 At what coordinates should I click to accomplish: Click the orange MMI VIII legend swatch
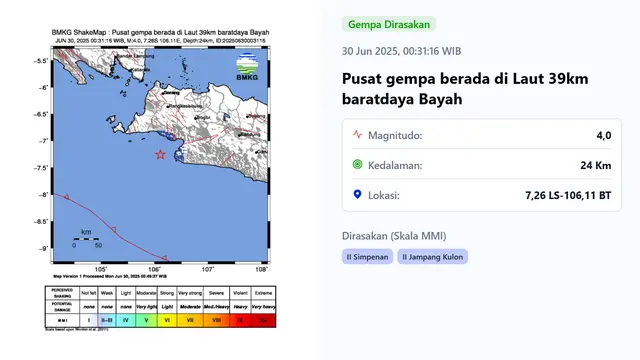[216, 320]
